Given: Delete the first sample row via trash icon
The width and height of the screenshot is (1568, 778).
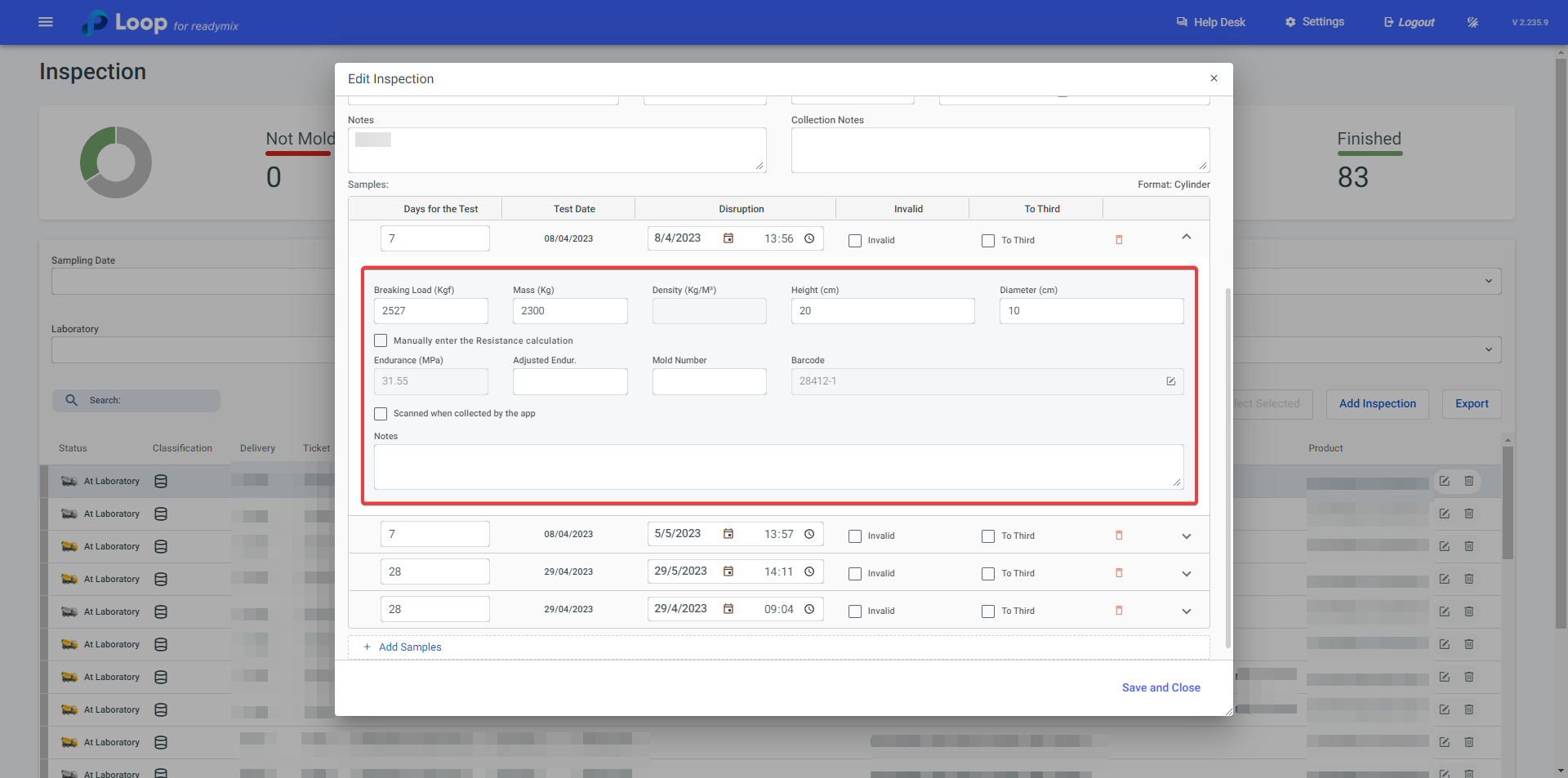Looking at the screenshot, I should pyautogui.click(x=1119, y=240).
